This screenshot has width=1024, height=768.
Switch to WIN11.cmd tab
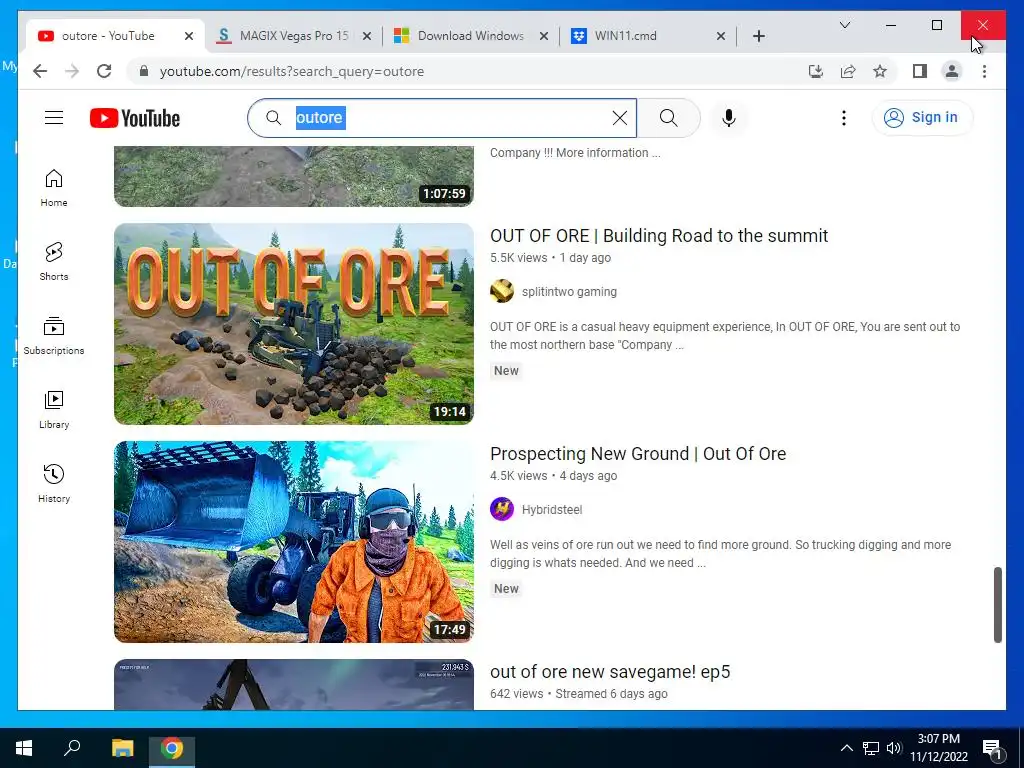[x=638, y=36]
